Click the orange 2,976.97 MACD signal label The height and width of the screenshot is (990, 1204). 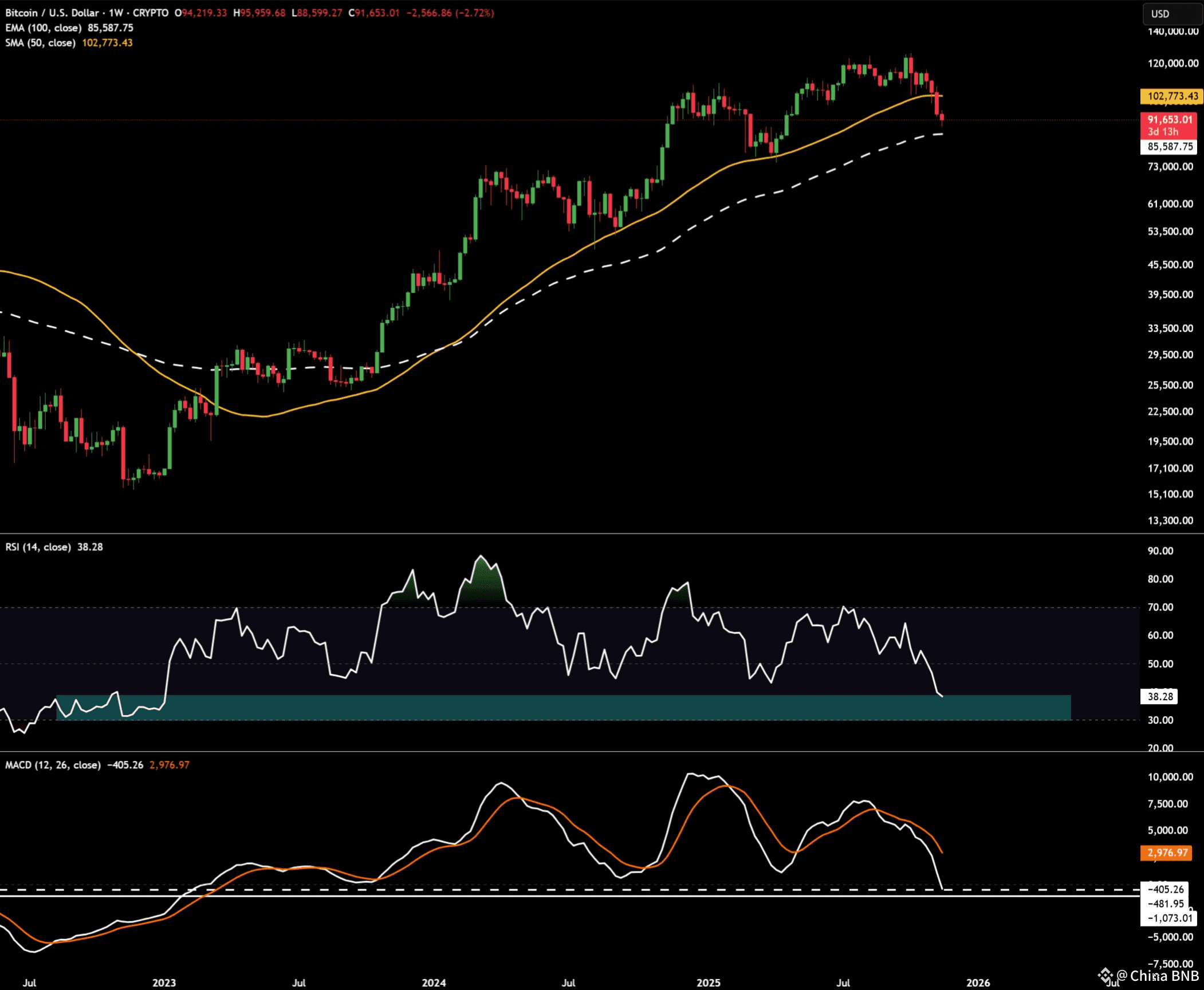(1167, 852)
